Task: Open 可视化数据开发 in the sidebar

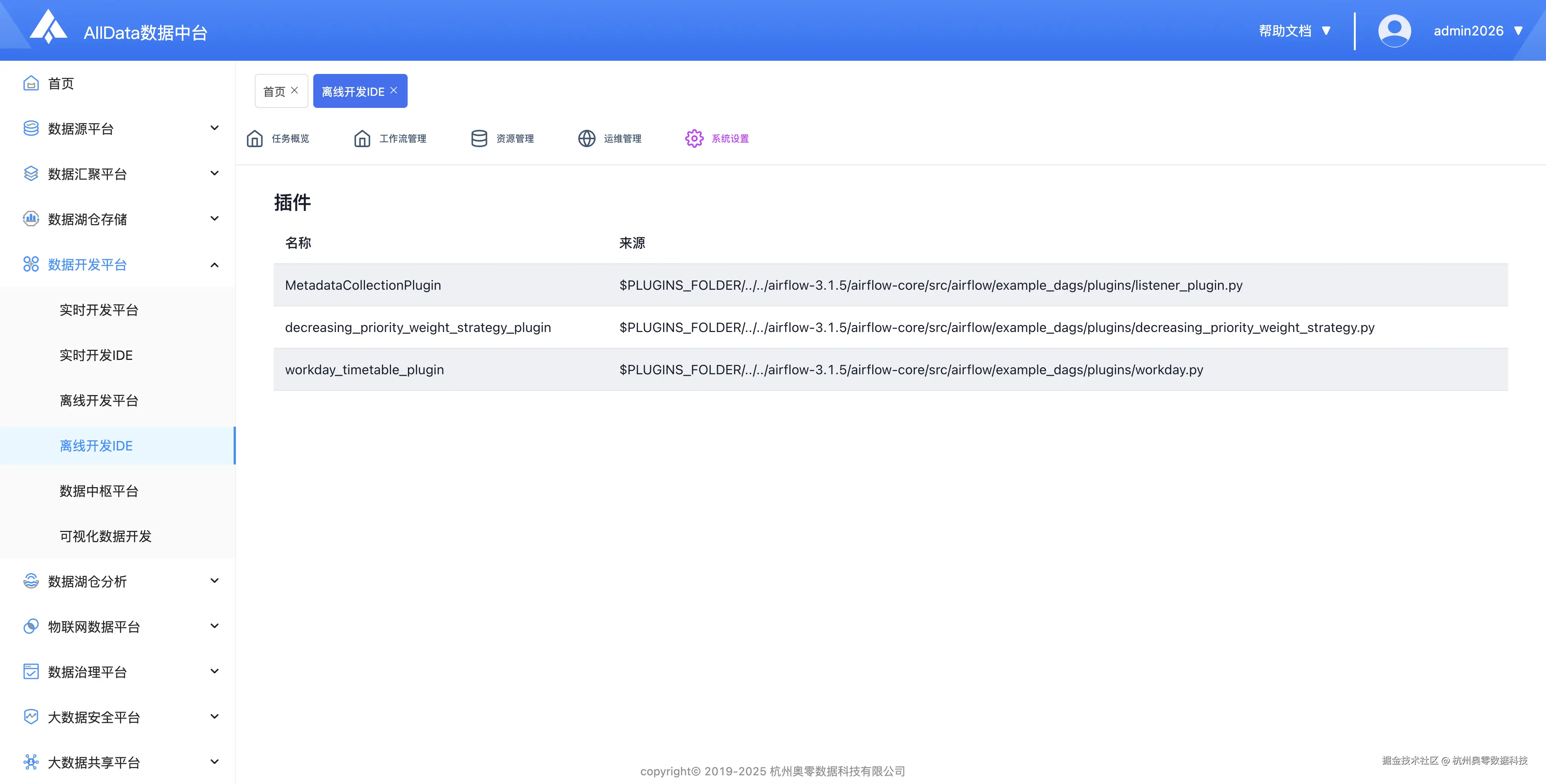Action: 106,536
